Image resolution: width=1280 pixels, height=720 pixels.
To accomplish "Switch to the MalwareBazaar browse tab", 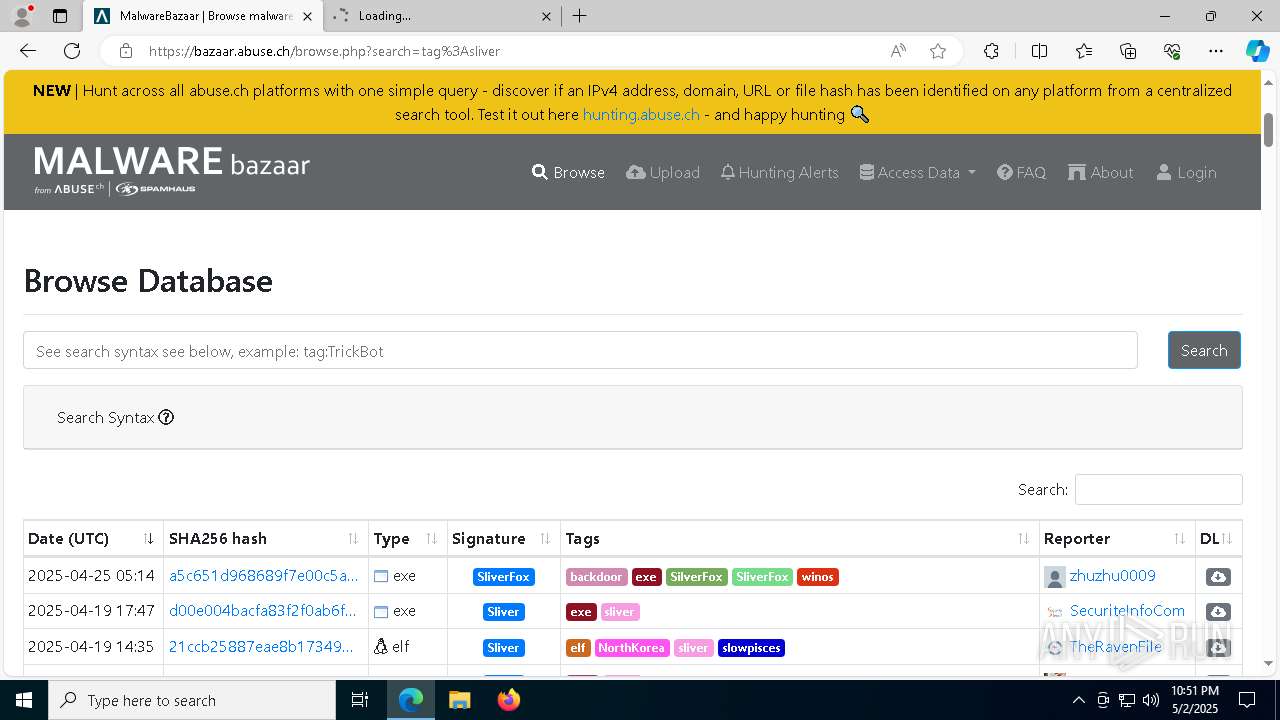I will tap(203, 16).
